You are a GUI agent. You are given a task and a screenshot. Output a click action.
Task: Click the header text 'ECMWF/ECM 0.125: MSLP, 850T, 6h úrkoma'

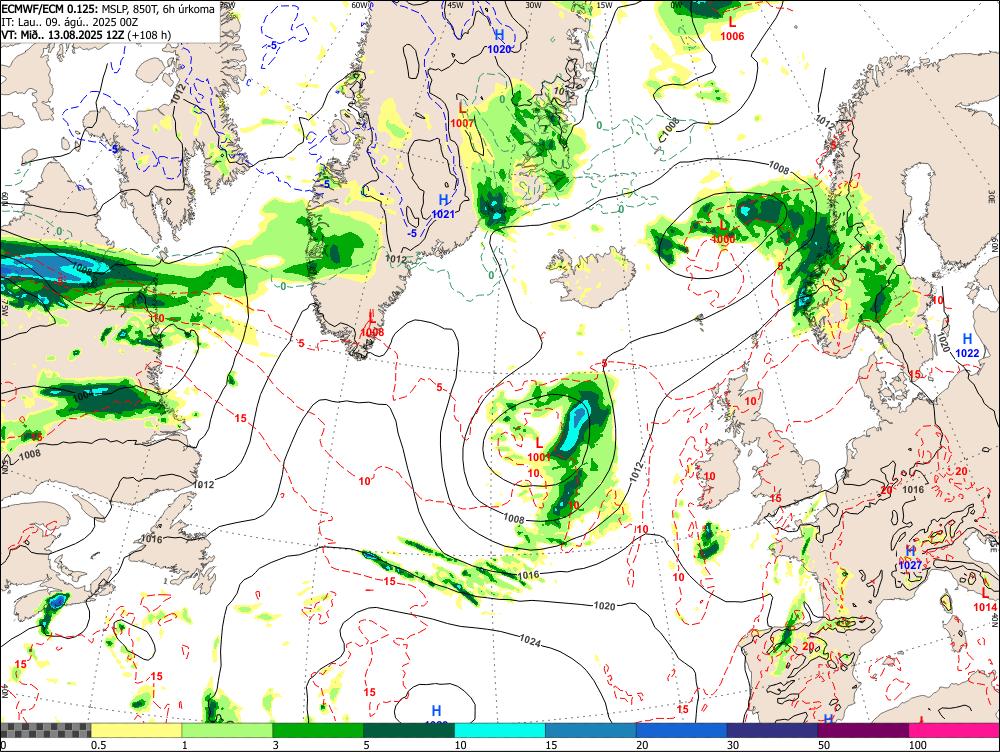tap(108, 10)
